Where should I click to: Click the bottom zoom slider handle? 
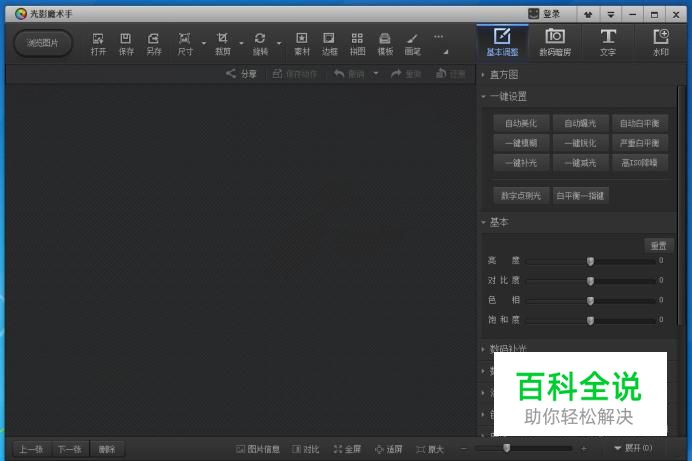[x=507, y=448]
